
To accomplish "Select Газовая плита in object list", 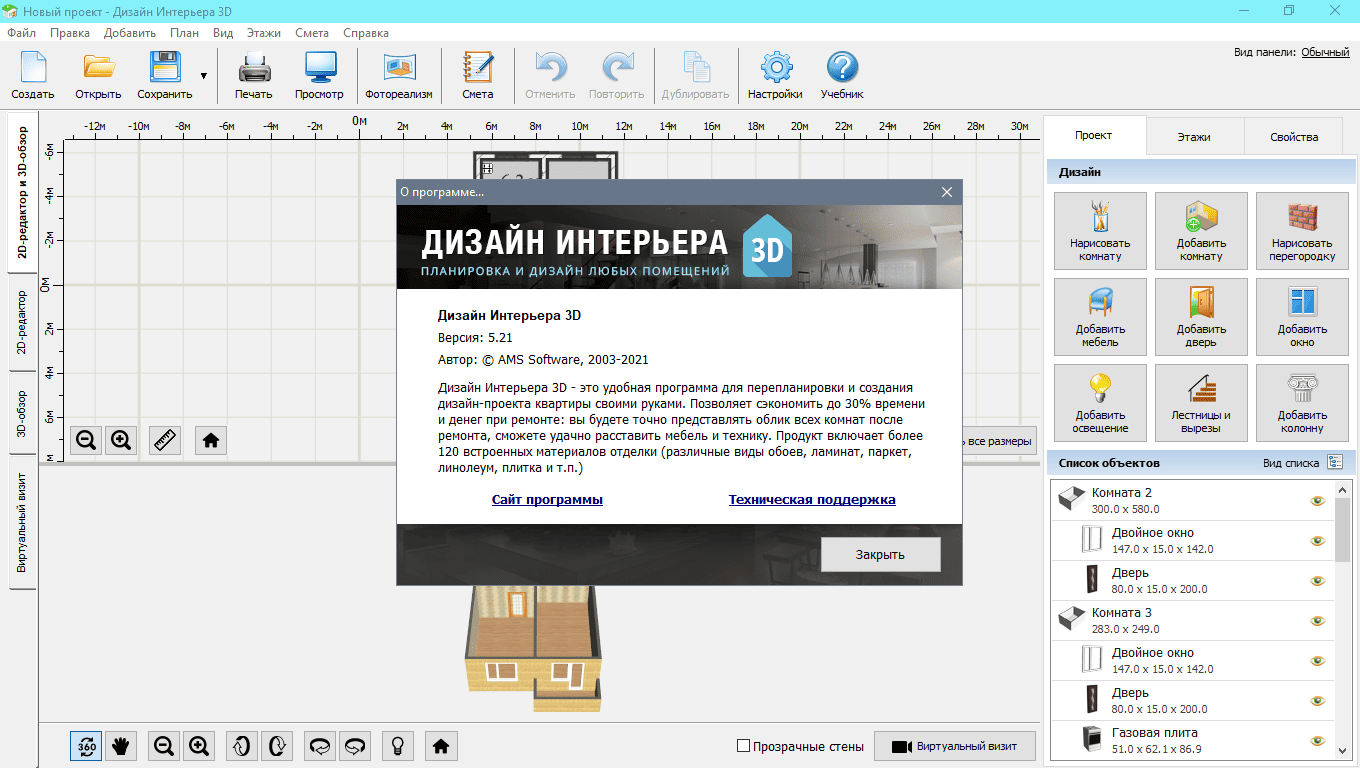I will (1192, 740).
